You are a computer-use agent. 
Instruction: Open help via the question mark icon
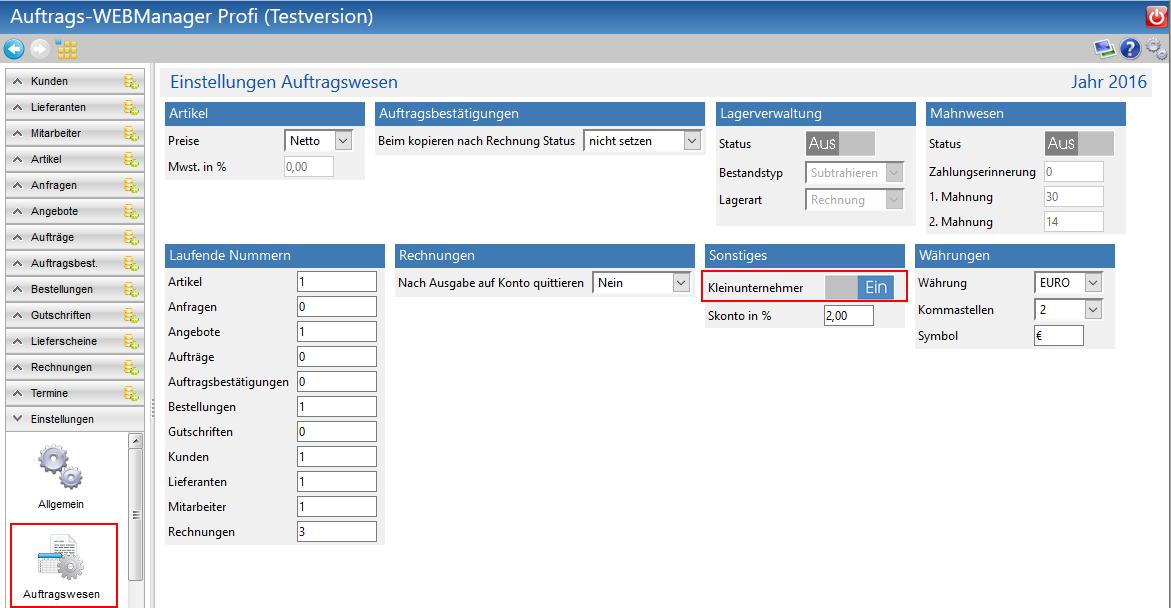1130,48
